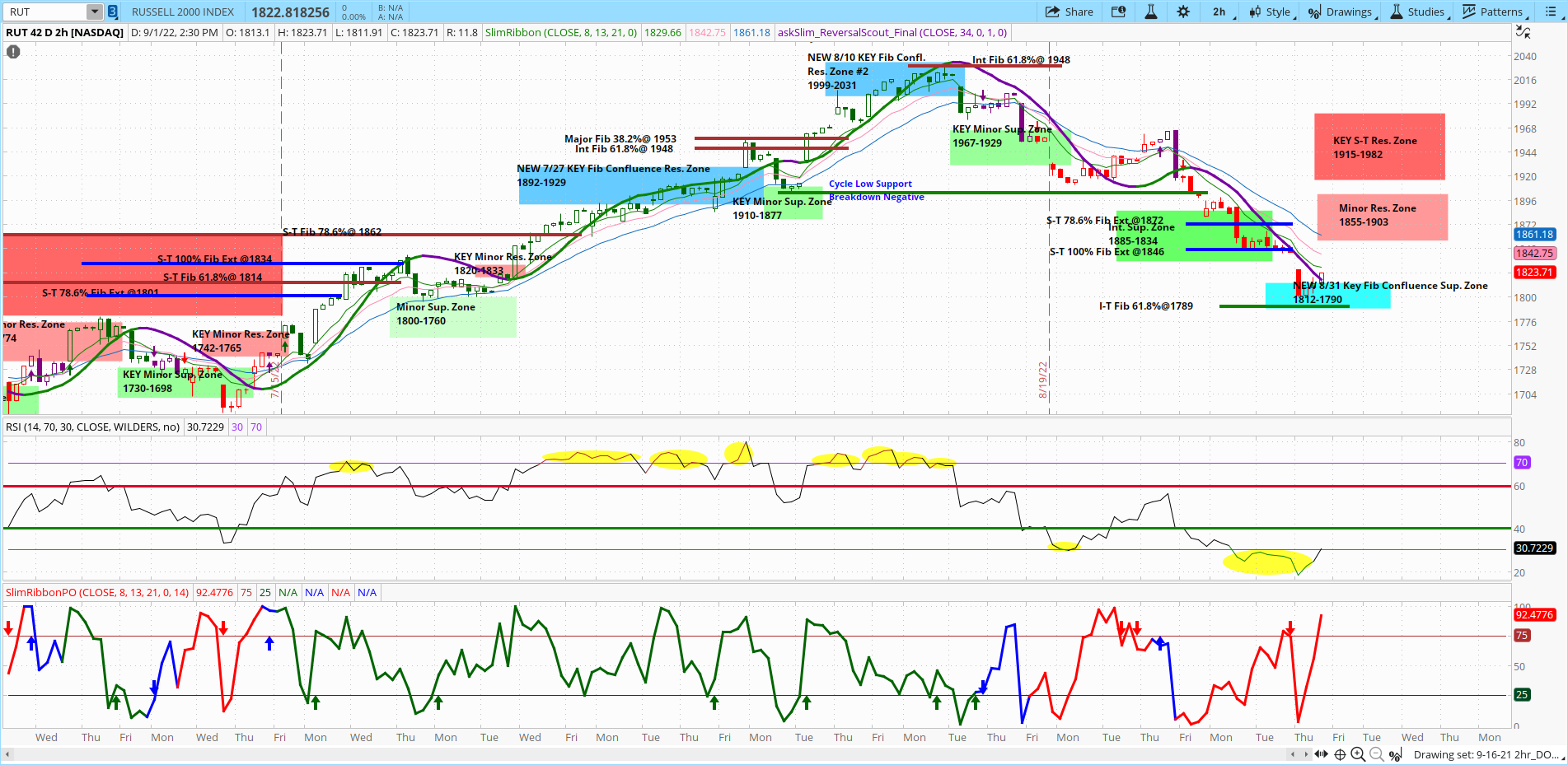Image resolution: width=1568 pixels, height=765 pixels.
Task: Open the Drawings menu
Action: pyautogui.click(x=1341, y=12)
